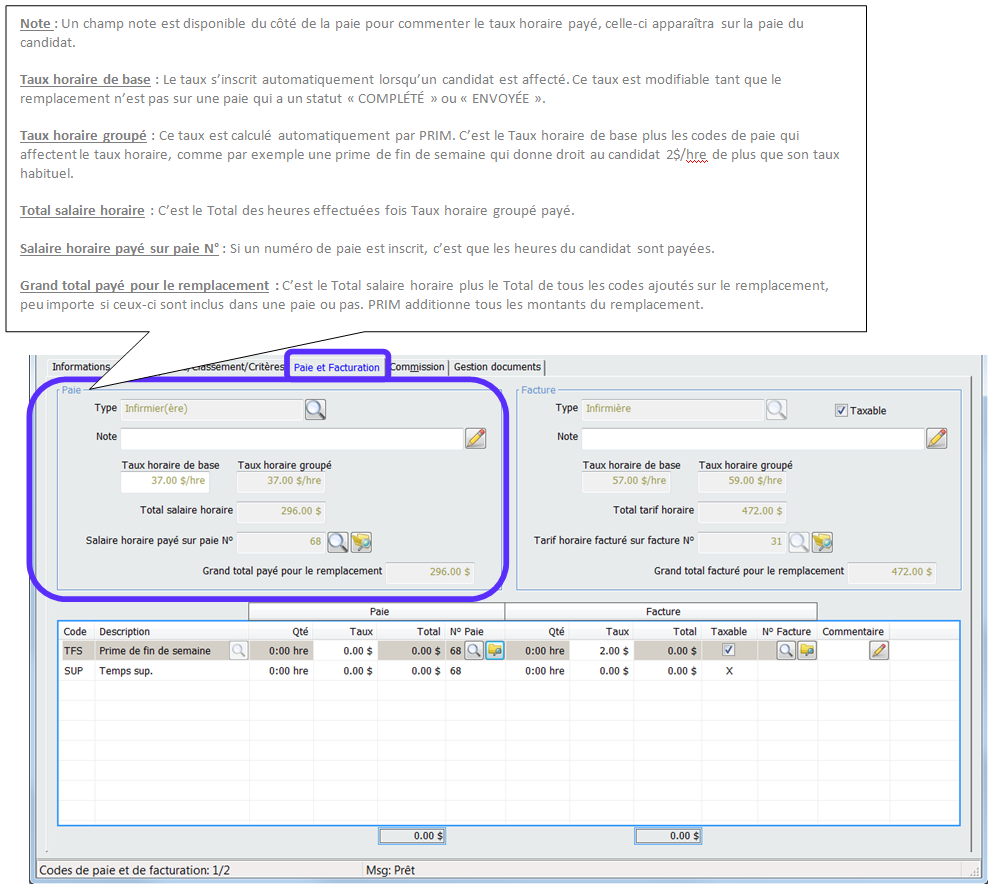Open the linked pay folder icon beside paie N° 68
Image resolution: width=994 pixels, height=890 pixels.
tap(361, 542)
